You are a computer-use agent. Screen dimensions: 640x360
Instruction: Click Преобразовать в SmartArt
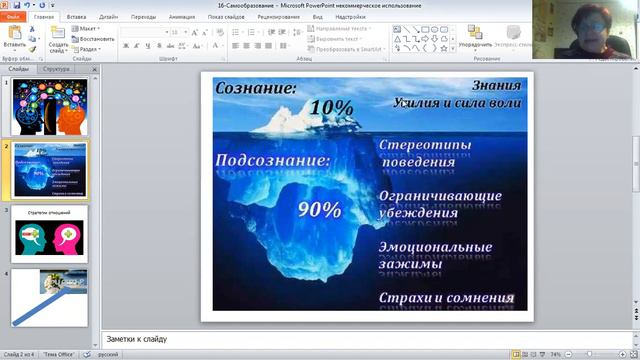click(346, 49)
